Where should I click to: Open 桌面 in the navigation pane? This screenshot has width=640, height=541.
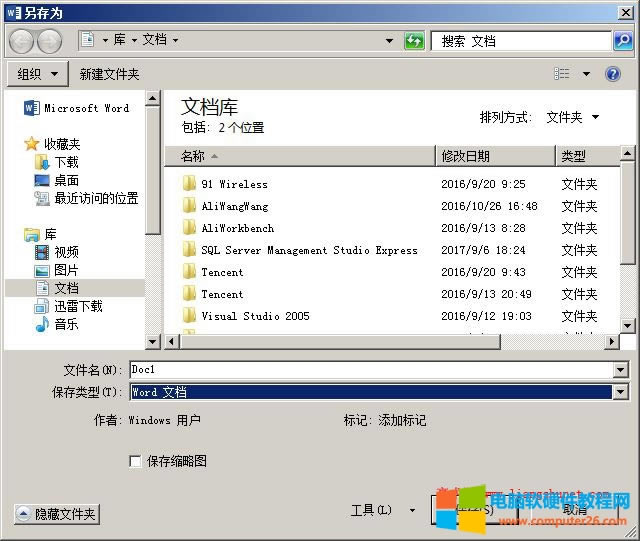click(57, 180)
